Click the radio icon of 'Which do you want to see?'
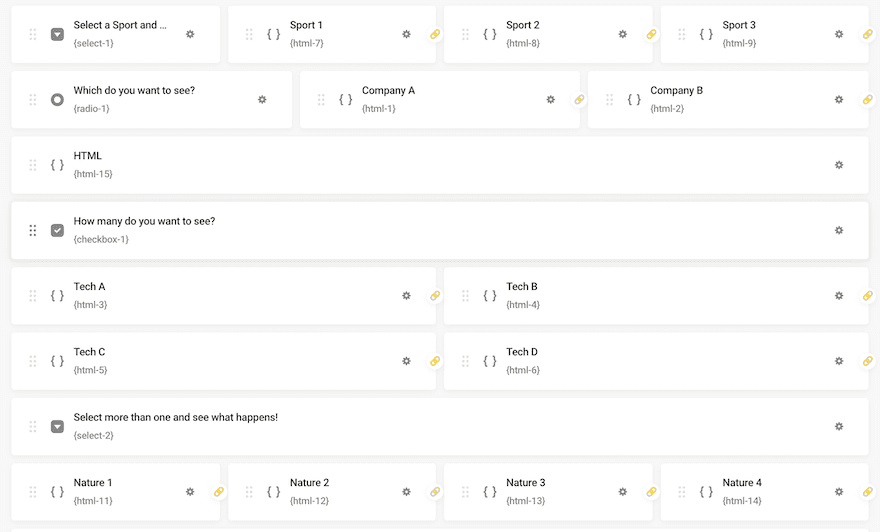The height and width of the screenshot is (532, 880). pyautogui.click(x=57, y=100)
